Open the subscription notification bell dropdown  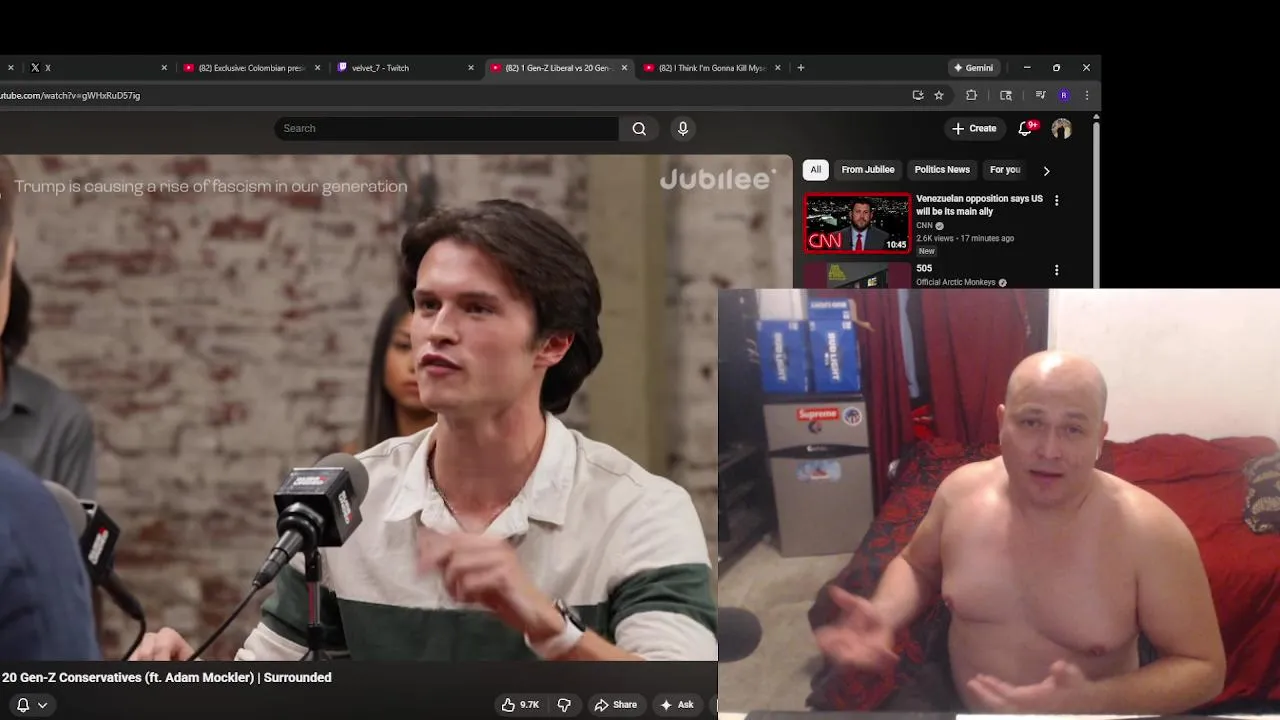point(30,705)
